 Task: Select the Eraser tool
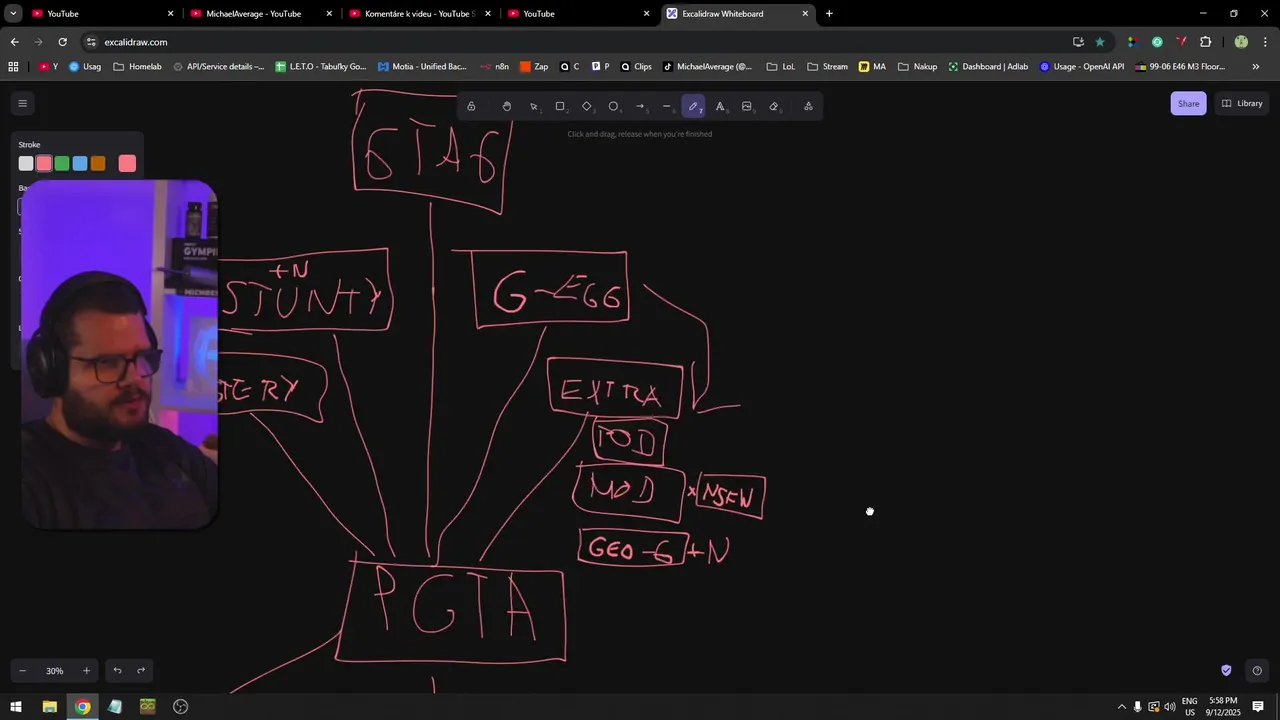point(774,106)
